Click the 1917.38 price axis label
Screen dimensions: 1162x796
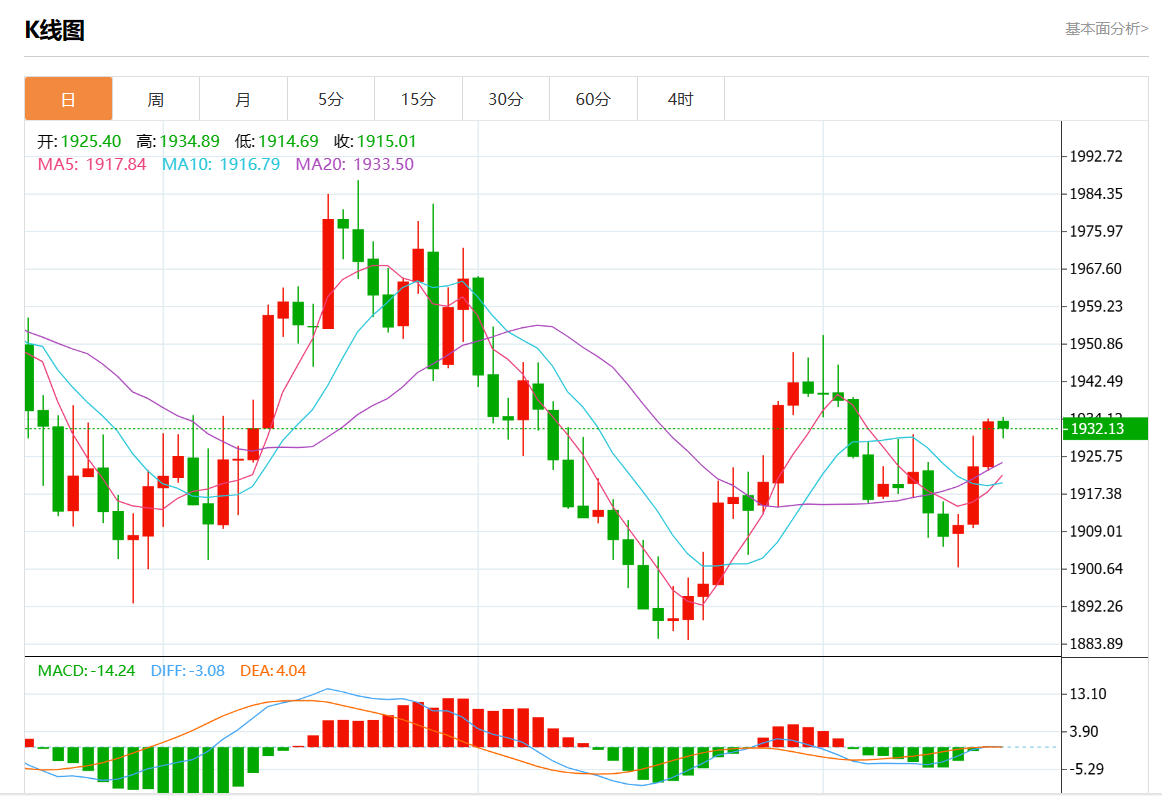tap(1095, 494)
